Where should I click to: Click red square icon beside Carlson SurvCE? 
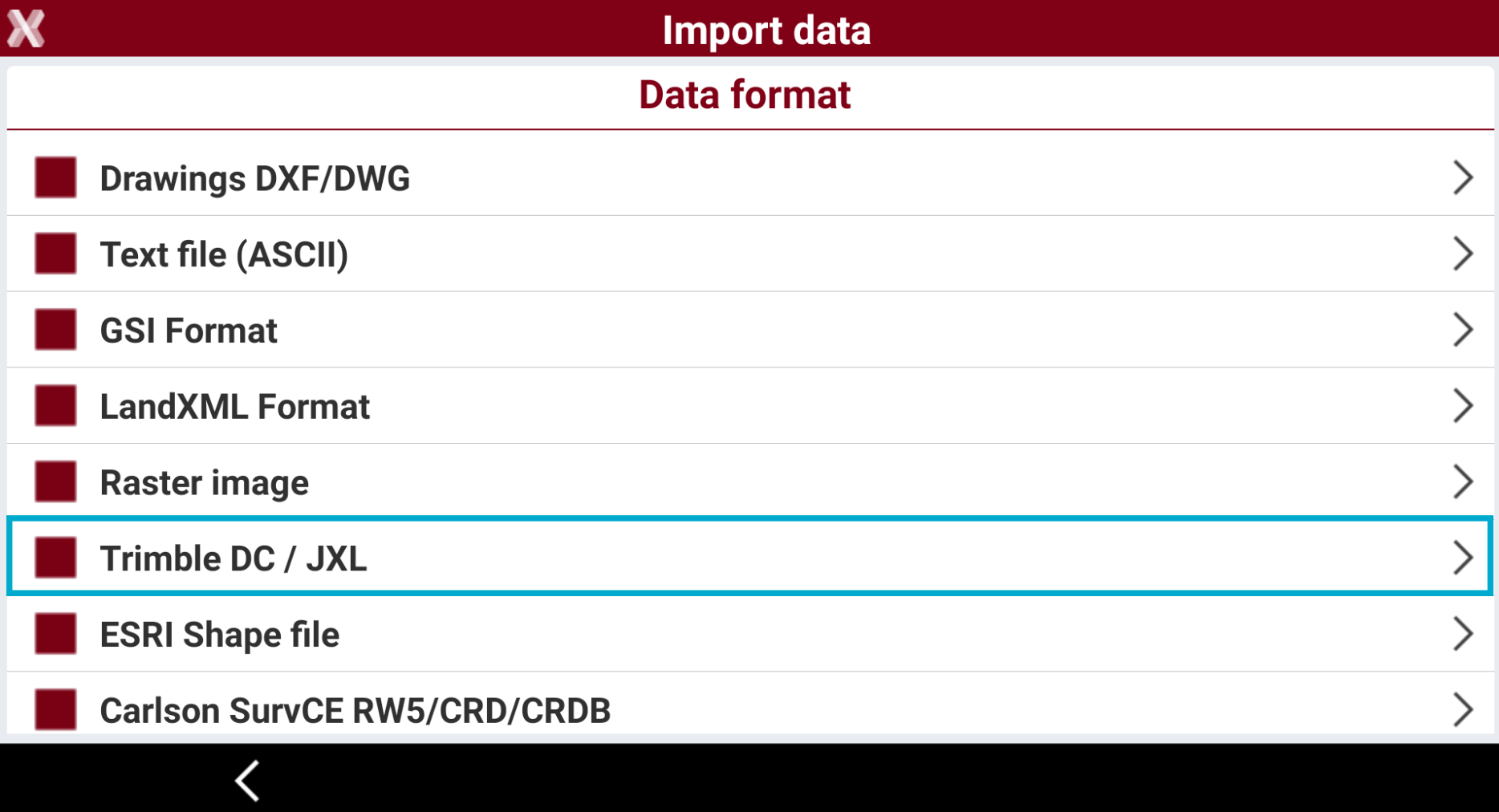[55, 709]
